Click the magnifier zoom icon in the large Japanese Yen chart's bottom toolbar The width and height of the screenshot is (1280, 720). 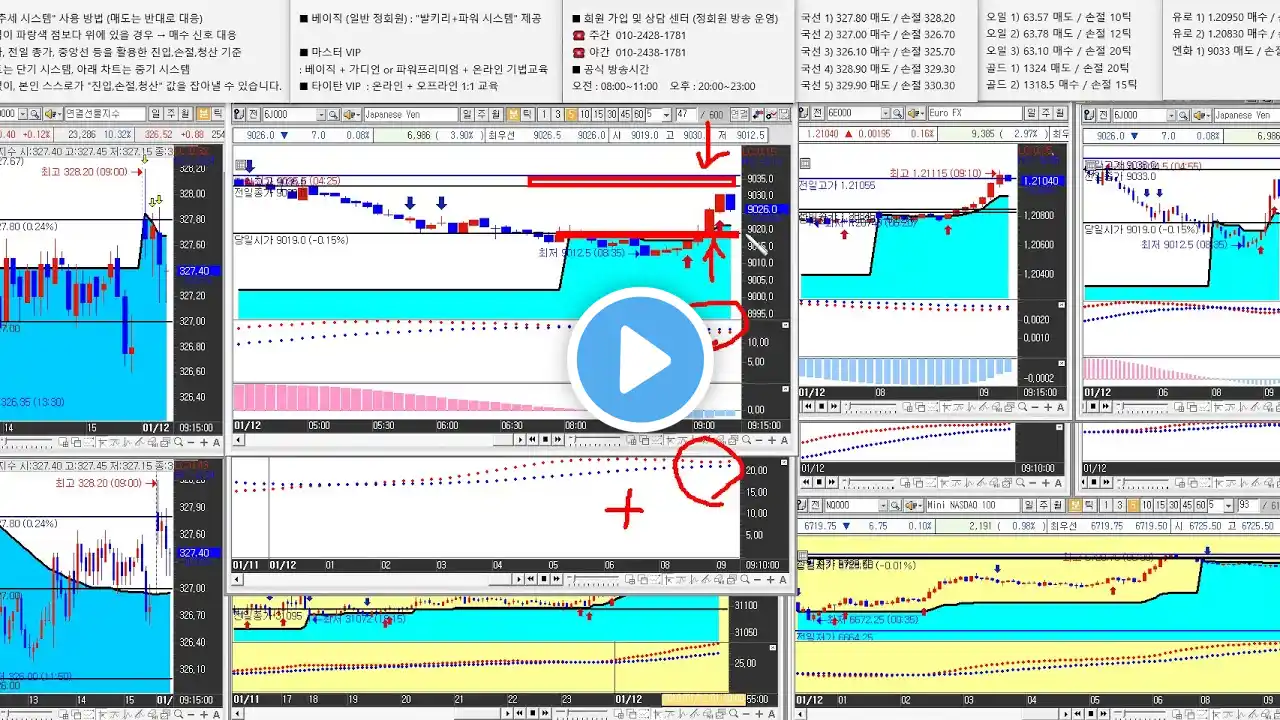746,440
